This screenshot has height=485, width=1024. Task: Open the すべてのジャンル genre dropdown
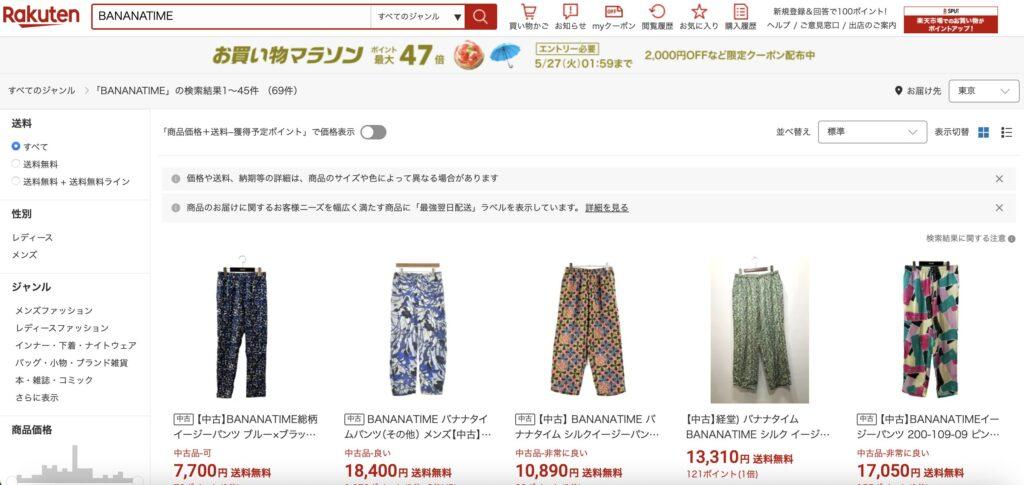tap(418, 17)
